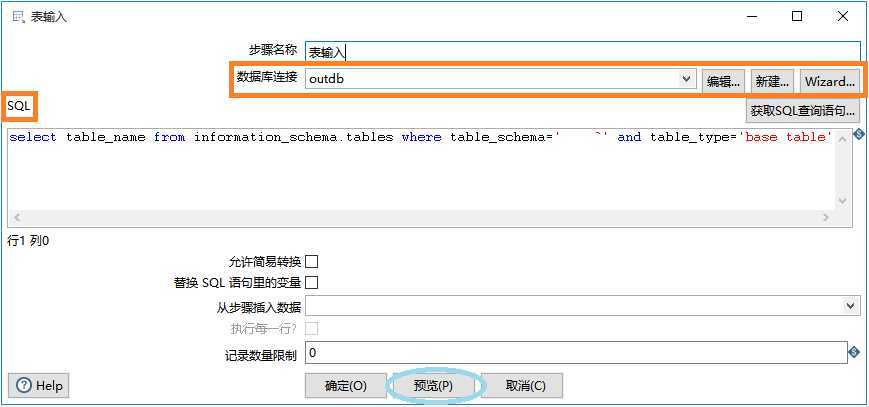Click the table input window title icon
869x407 pixels.
click(18, 17)
